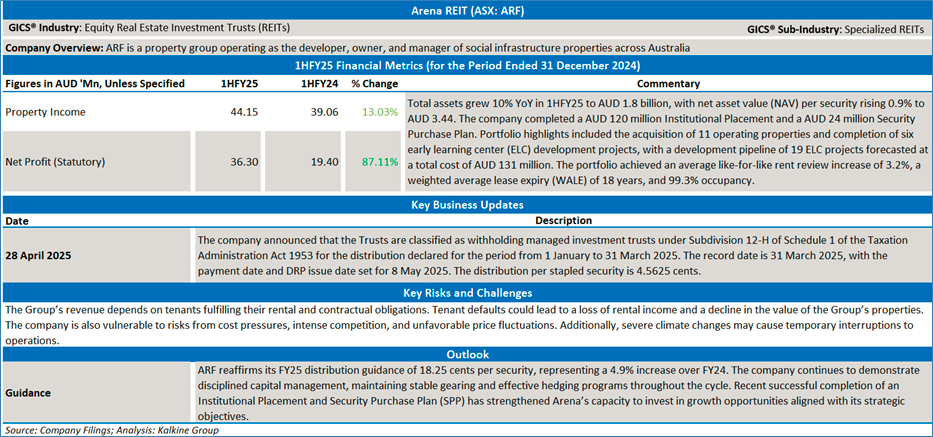Image resolution: width=933 pixels, height=437 pixels.
Task: Click the 'Outlook' section header
Action: pyautogui.click(x=466, y=354)
